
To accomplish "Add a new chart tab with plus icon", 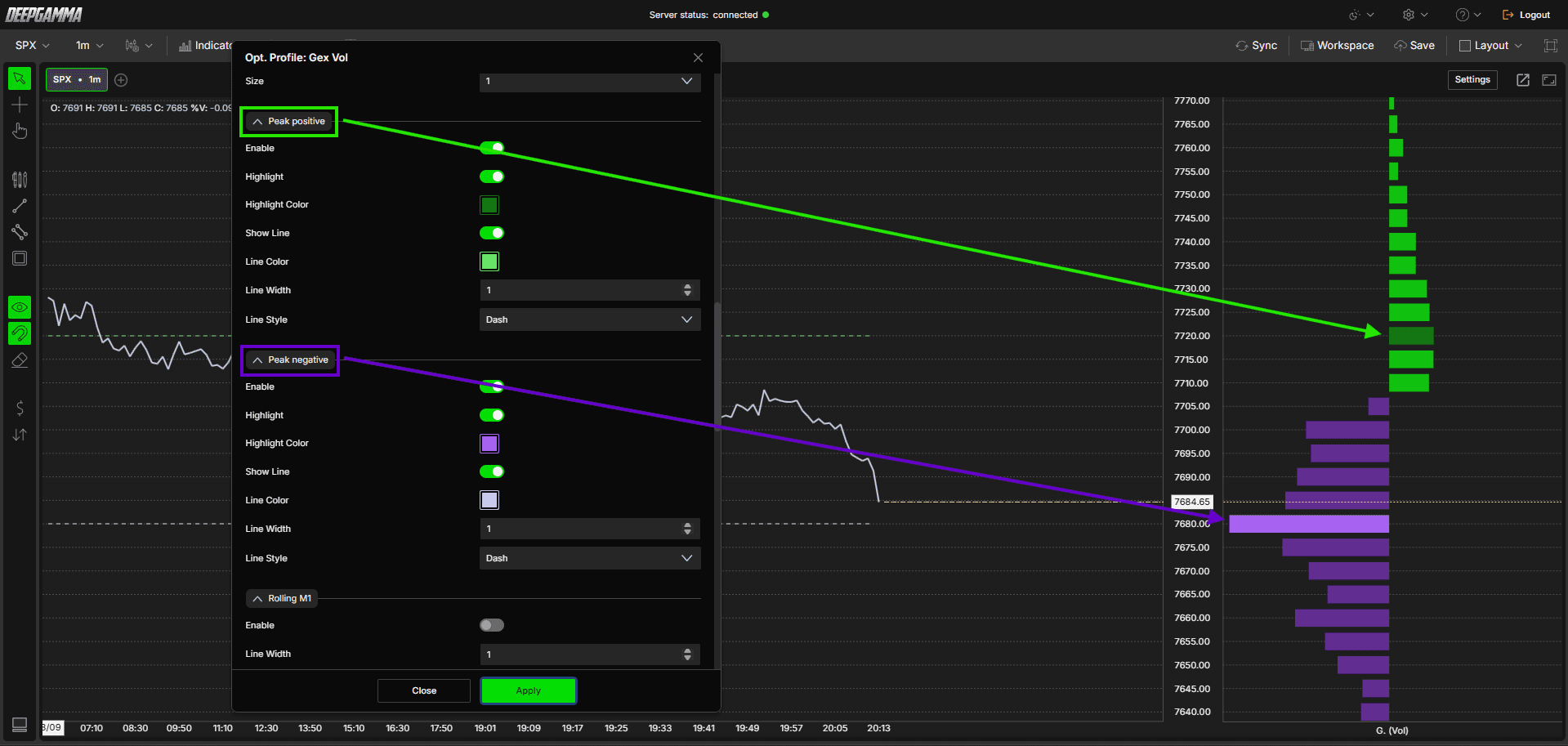I will click(x=121, y=79).
